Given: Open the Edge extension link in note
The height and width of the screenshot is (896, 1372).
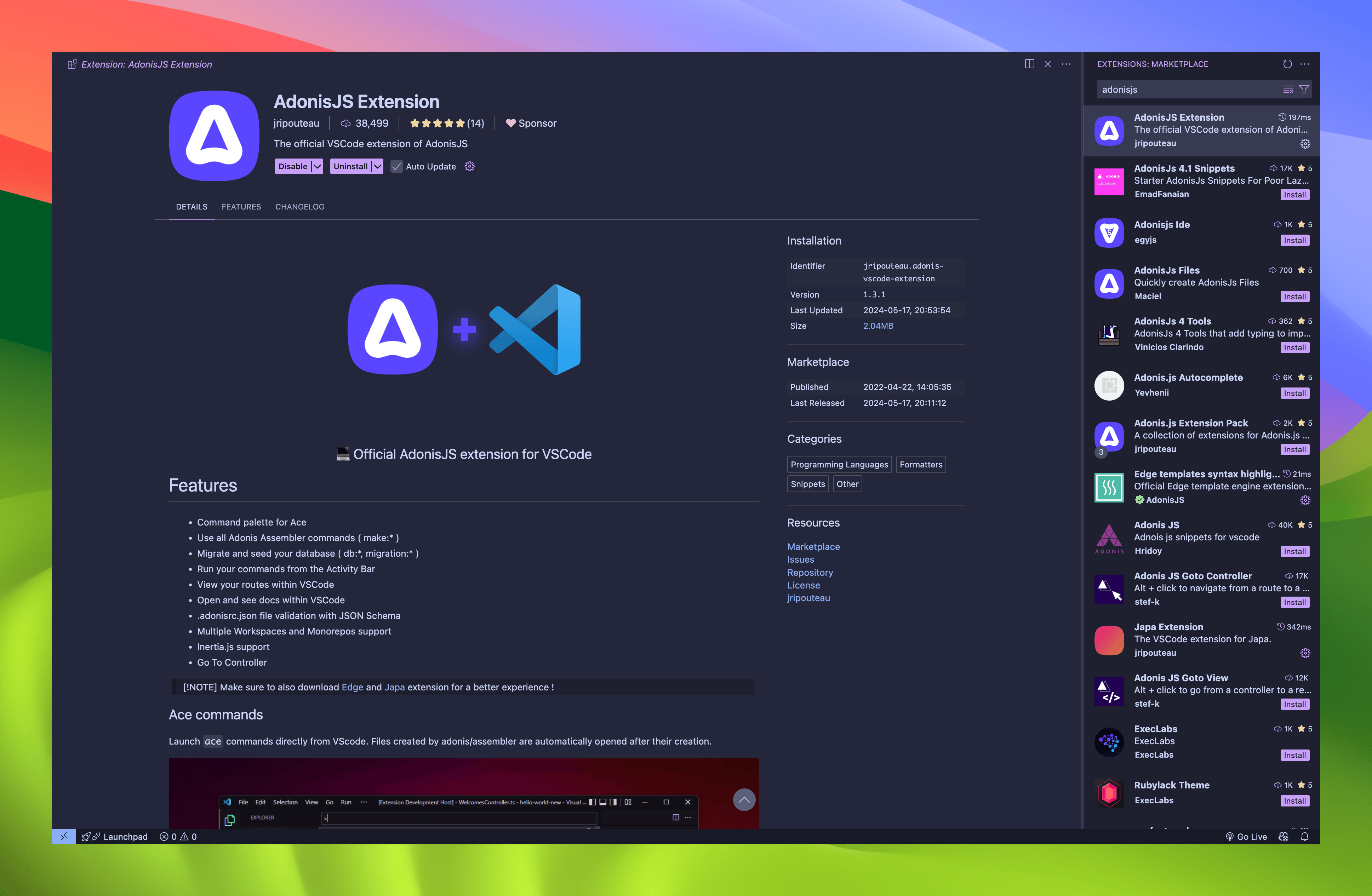Looking at the screenshot, I should click(x=352, y=688).
